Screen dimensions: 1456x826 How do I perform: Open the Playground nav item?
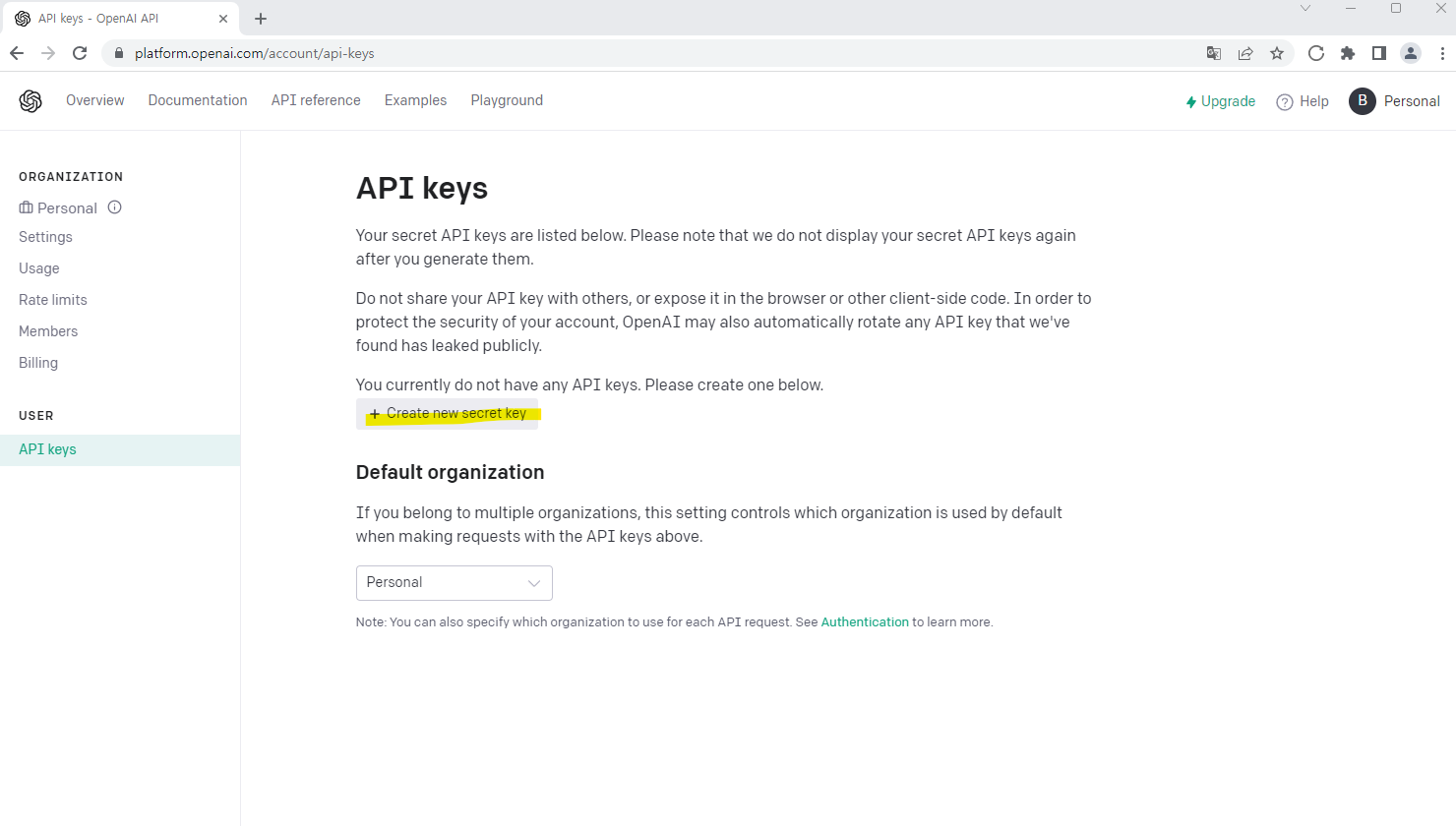pyautogui.click(x=507, y=100)
